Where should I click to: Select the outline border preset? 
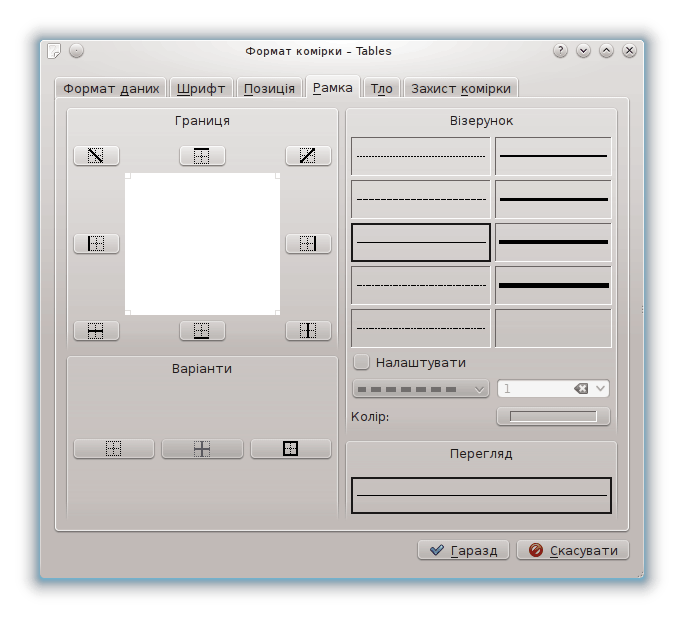(x=290, y=449)
